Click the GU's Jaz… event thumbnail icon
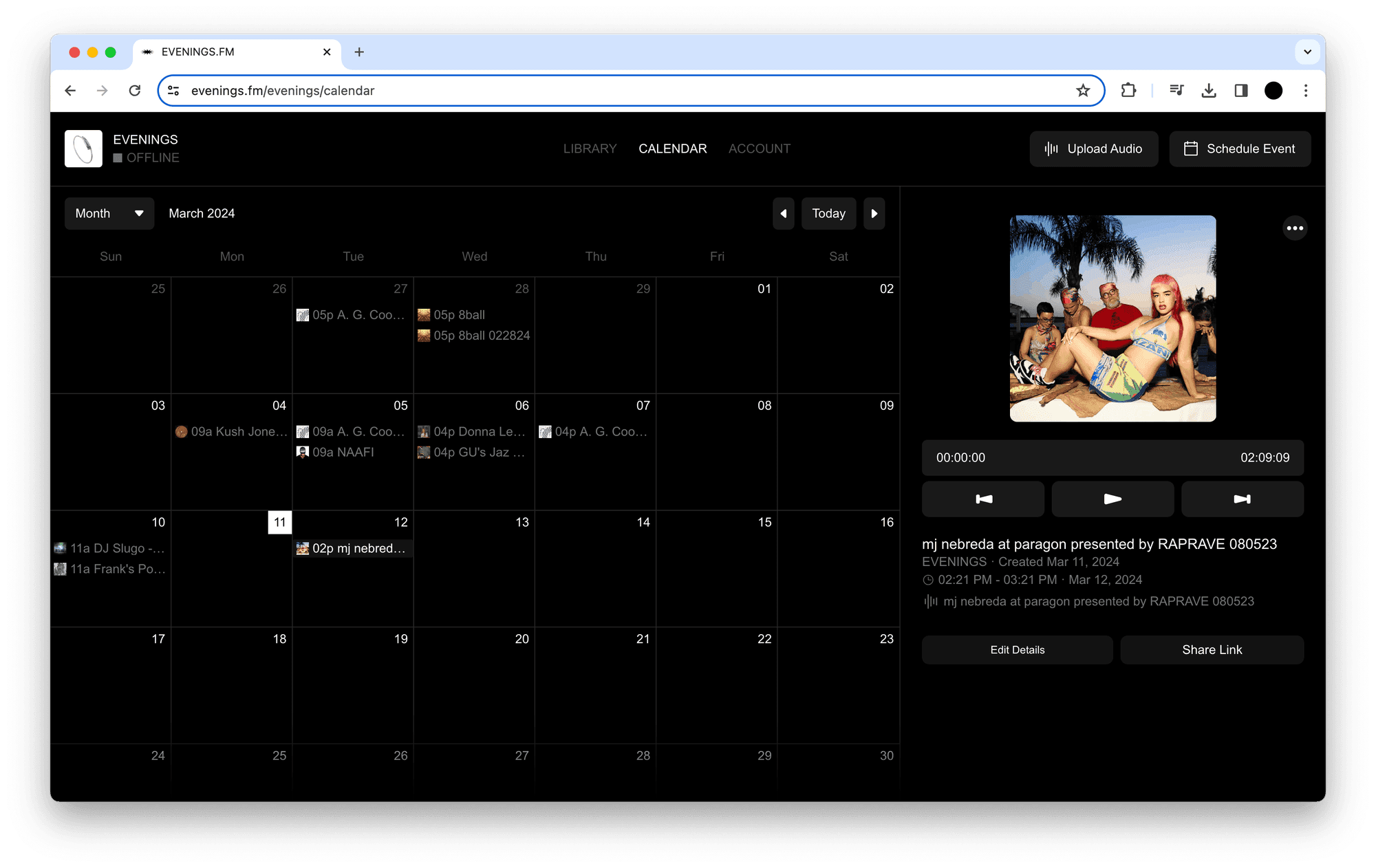 click(424, 453)
